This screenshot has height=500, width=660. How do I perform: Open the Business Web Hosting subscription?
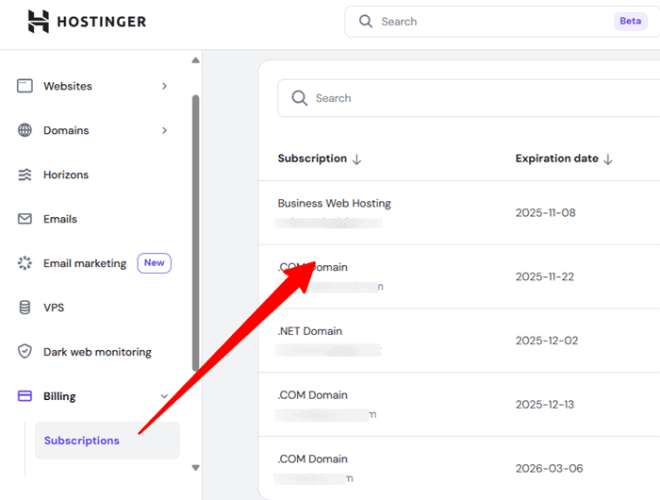coord(334,204)
